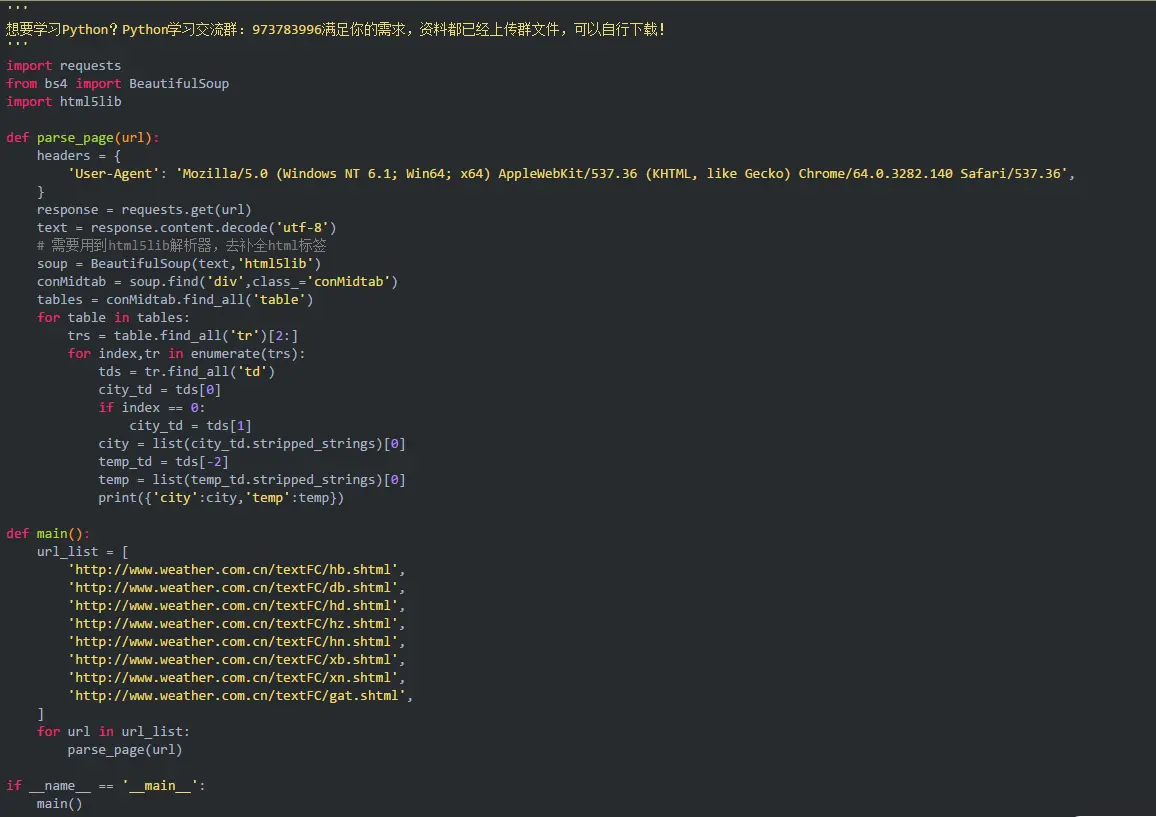Click 'response = requests.get(url)' line

pos(144,209)
